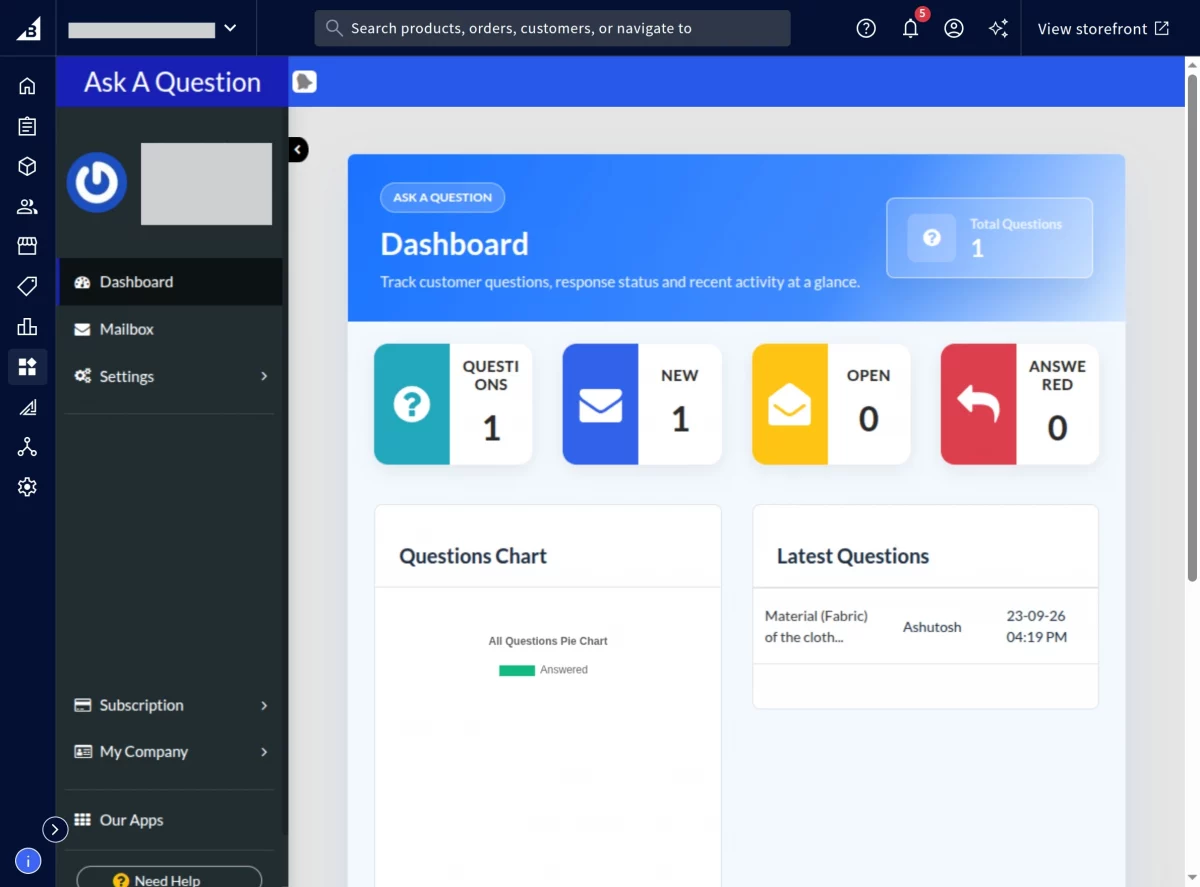The height and width of the screenshot is (887, 1200).
Task: Open Mailbox in the sidebar menu
Action: tap(170, 329)
